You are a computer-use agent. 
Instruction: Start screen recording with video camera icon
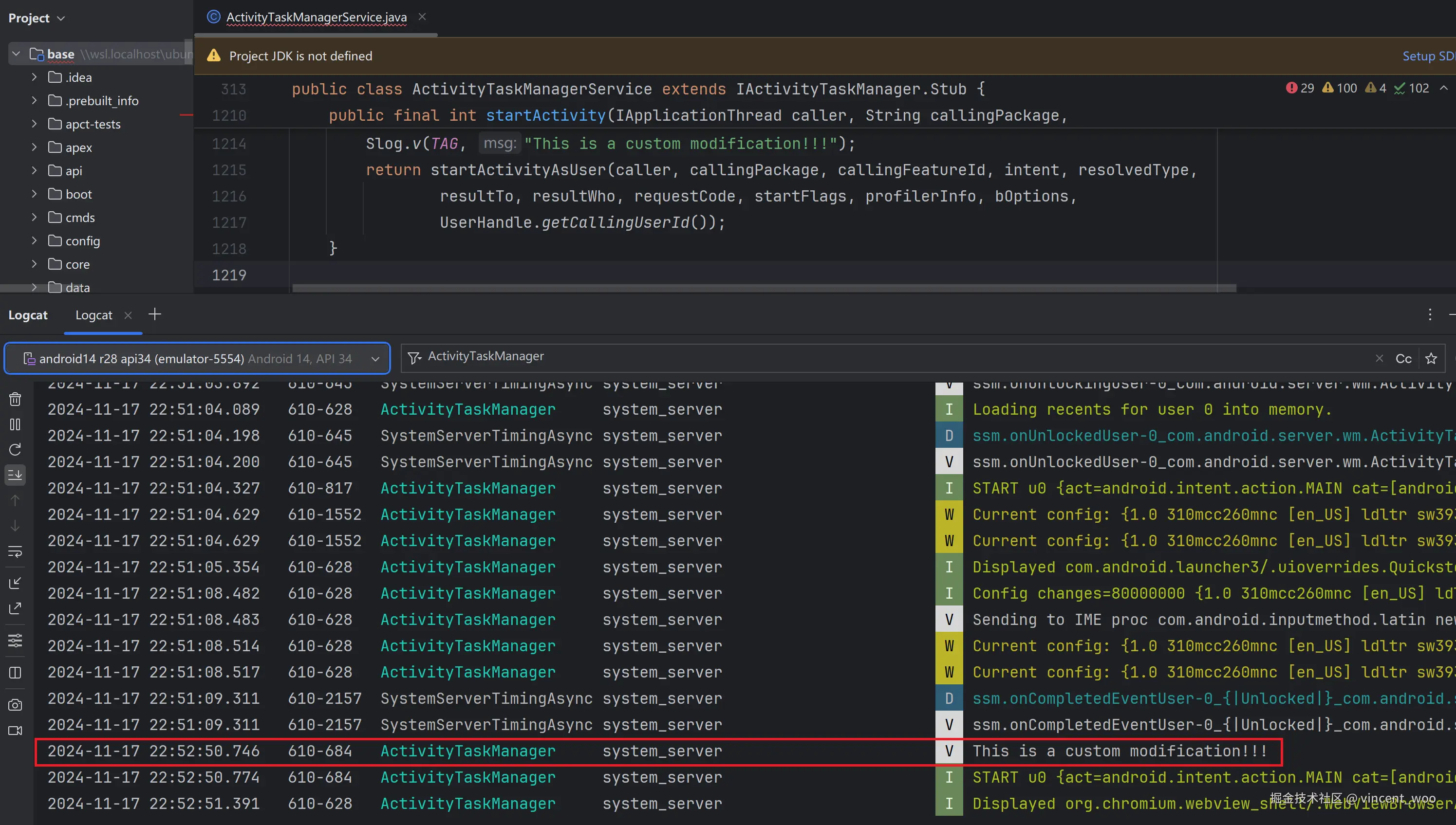[x=15, y=731]
